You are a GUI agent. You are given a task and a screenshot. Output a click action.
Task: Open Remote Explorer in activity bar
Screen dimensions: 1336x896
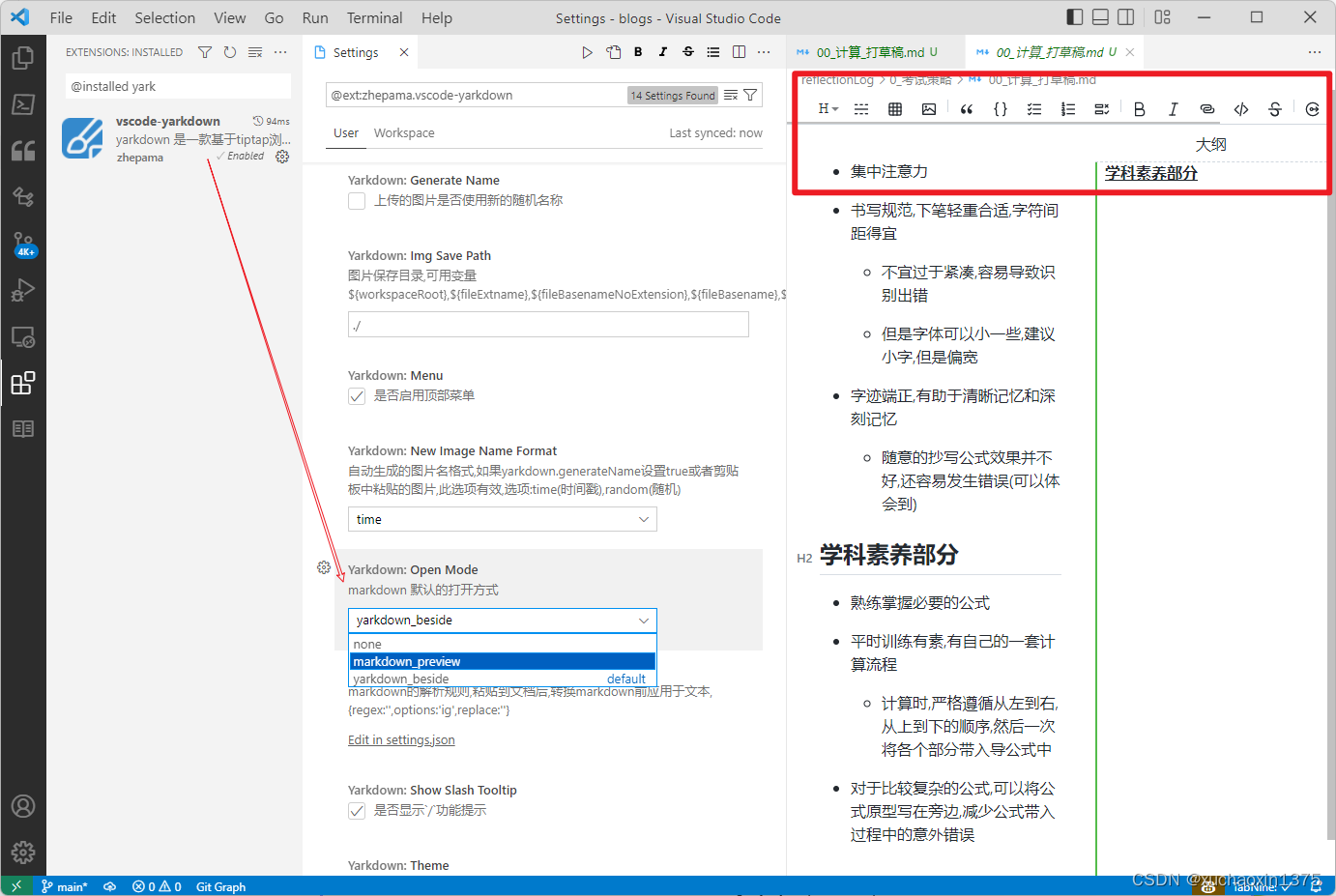(x=23, y=336)
